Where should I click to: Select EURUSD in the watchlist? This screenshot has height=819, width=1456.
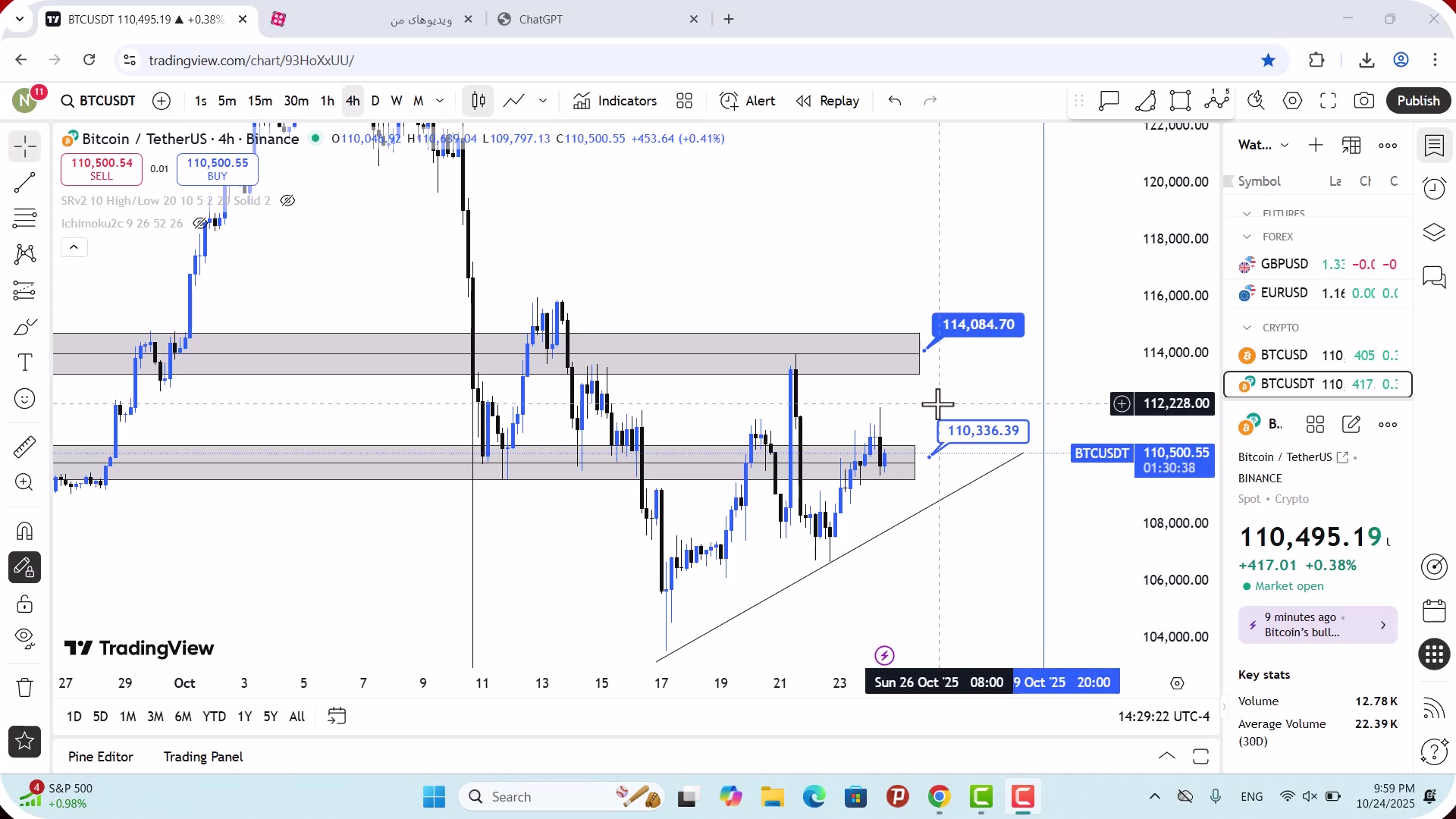(1318, 293)
